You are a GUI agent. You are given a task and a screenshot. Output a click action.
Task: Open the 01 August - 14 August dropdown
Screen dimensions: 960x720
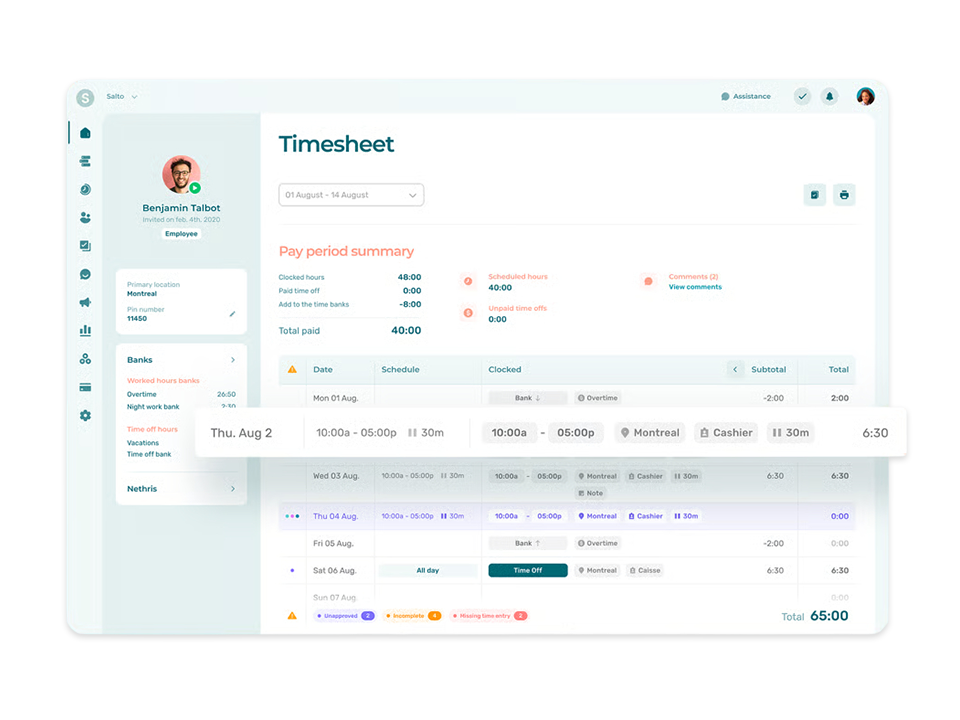click(351, 195)
